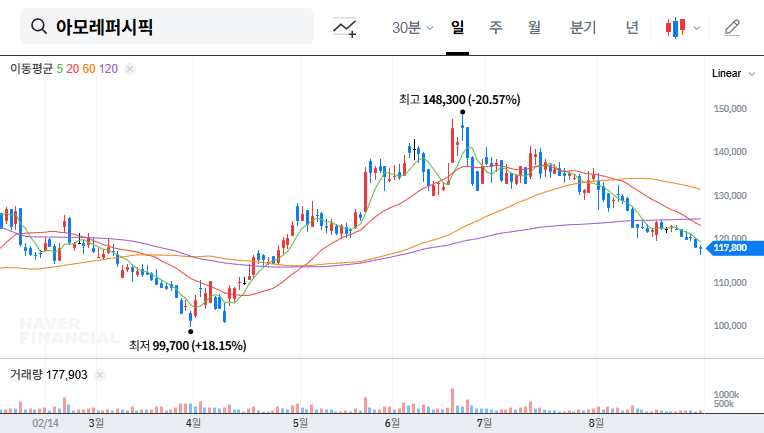The image size is (764, 433).
Task: Click the 거래량 177,903 label
Action: [49, 375]
